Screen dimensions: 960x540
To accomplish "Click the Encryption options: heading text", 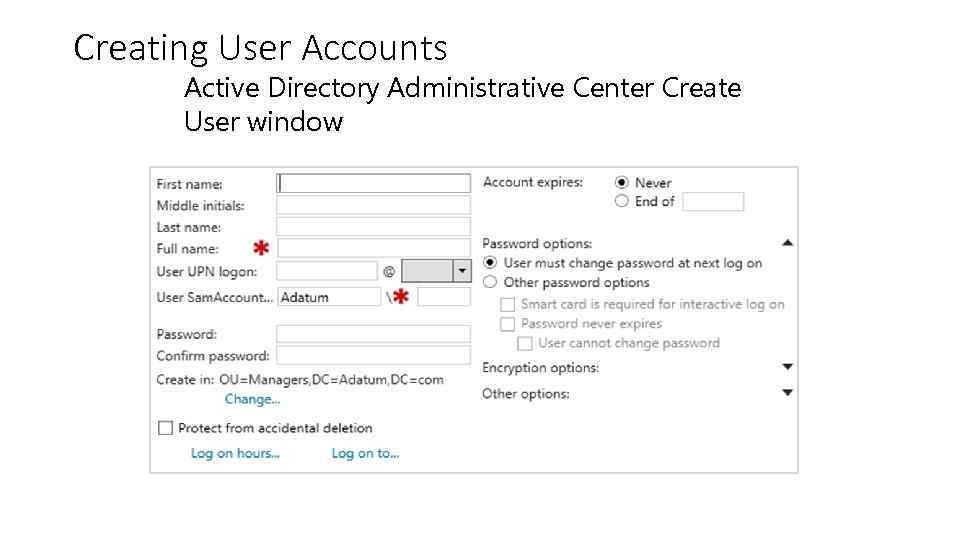I will pos(541,367).
